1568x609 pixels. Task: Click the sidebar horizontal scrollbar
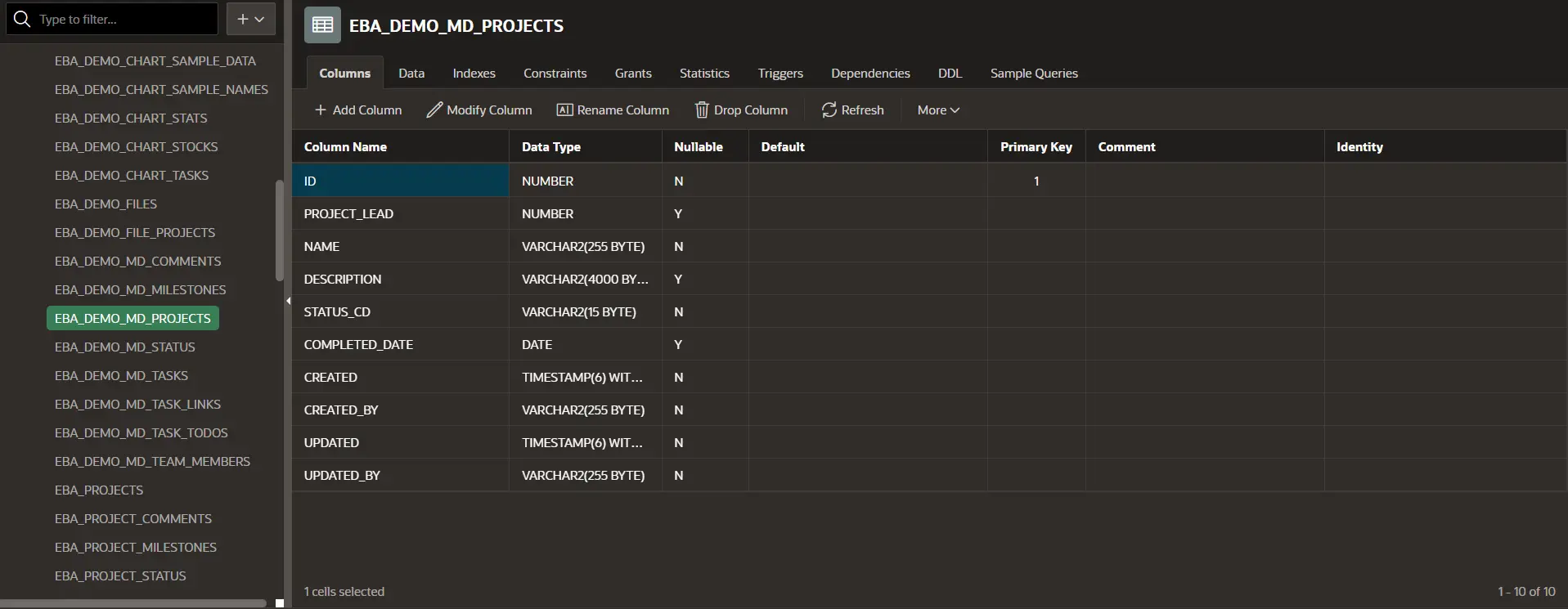(x=133, y=603)
